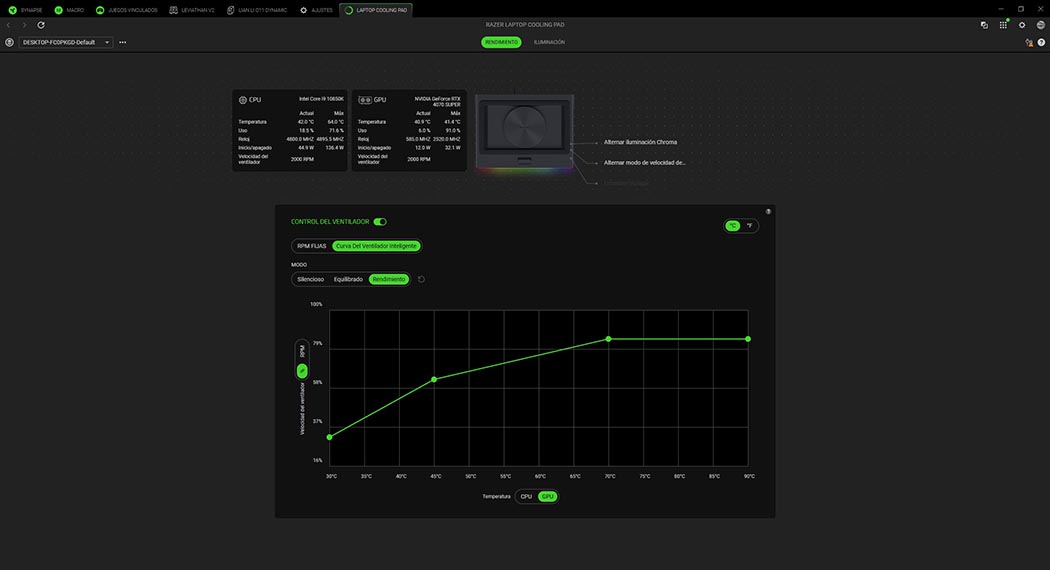Click the Juegos Vinculados gamepad icon
The height and width of the screenshot is (570, 1050).
[100, 10]
